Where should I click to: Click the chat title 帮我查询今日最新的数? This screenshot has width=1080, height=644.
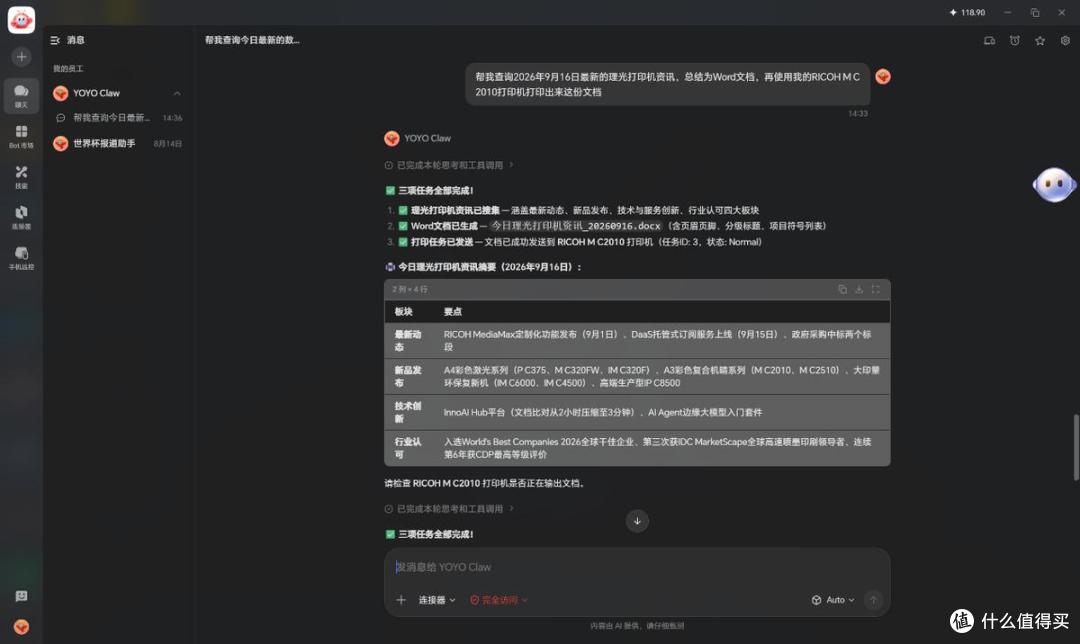pyautogui.click(x=252, y=40)
